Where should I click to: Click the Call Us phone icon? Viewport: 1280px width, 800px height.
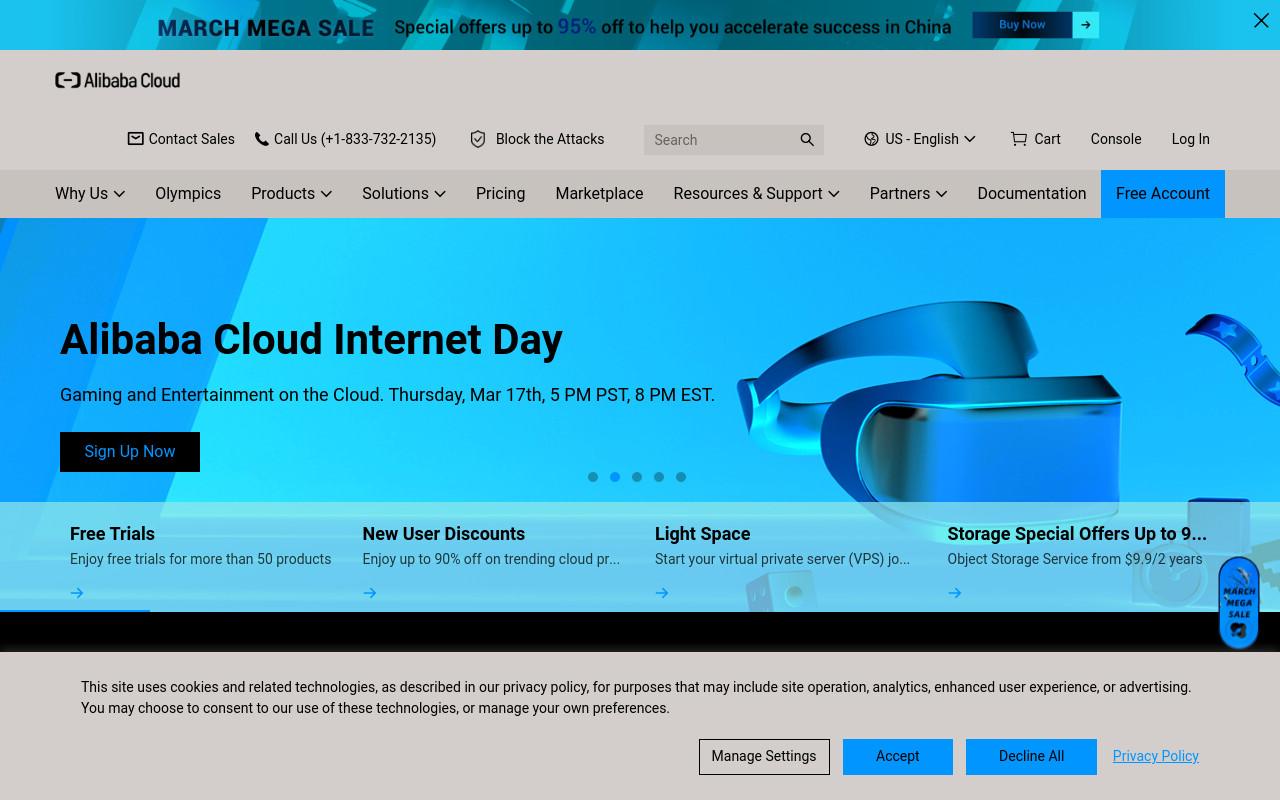262,139
